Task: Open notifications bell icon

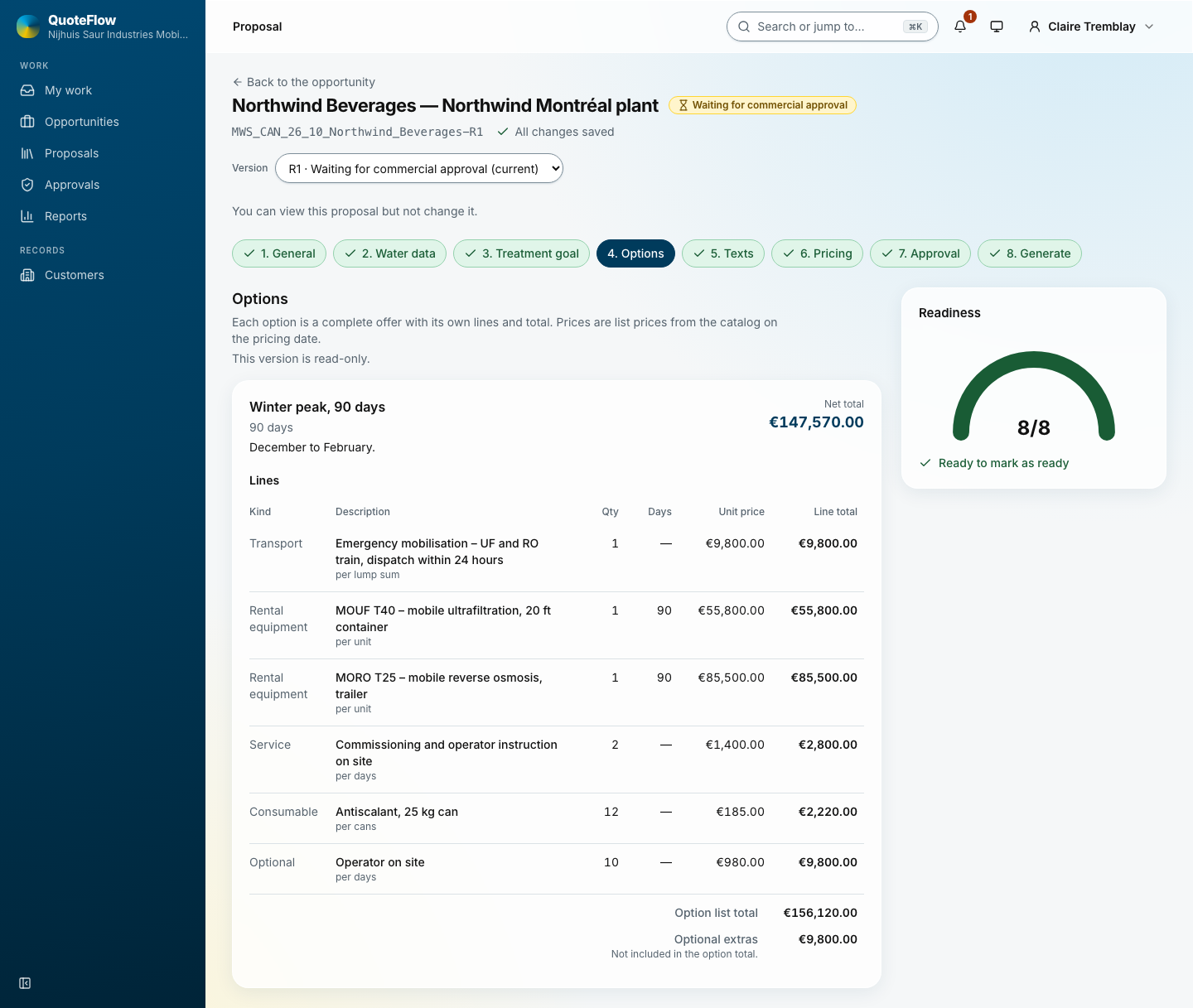Action: pyautogui.click(x=960, y=27)
